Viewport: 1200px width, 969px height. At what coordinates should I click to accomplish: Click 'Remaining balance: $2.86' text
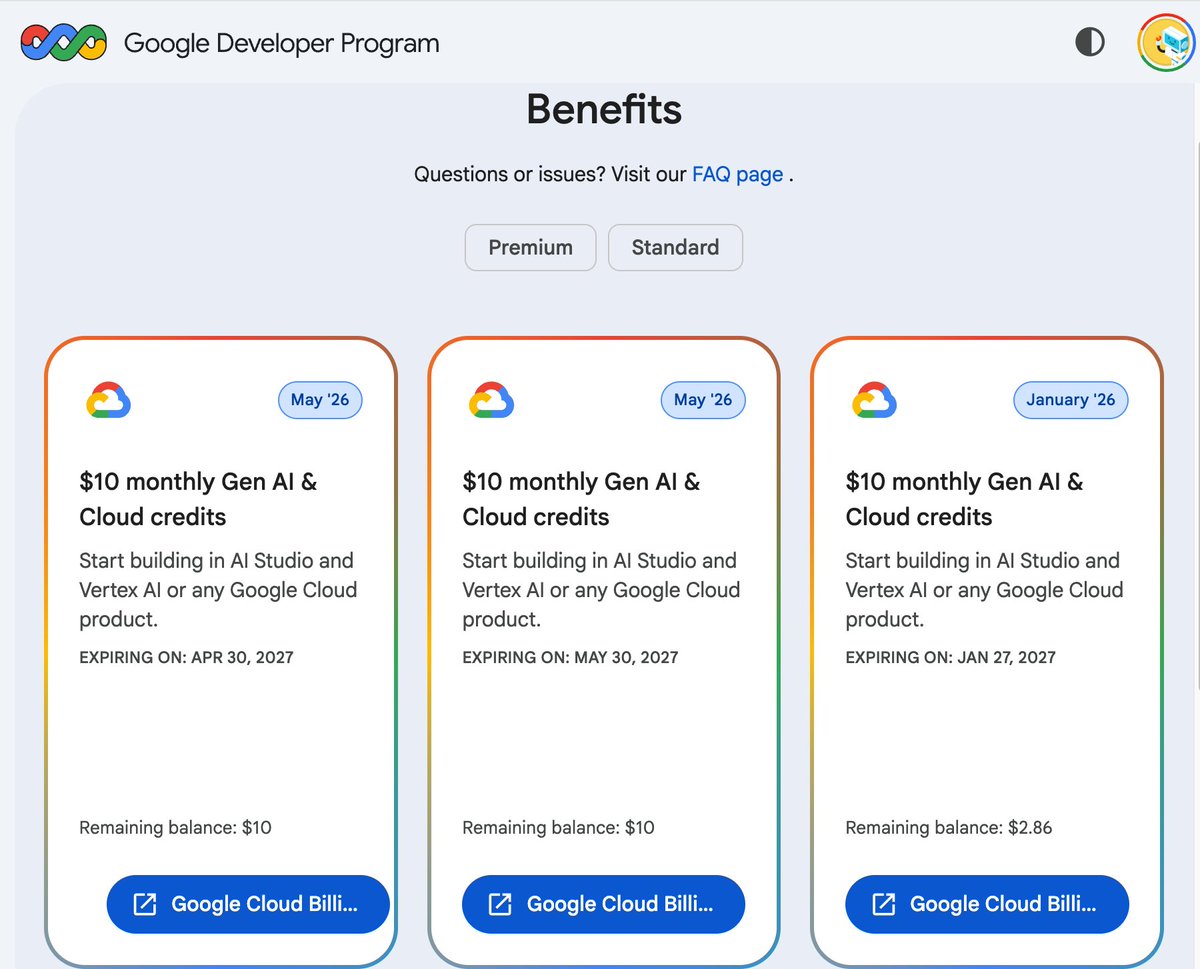point(949,827)
